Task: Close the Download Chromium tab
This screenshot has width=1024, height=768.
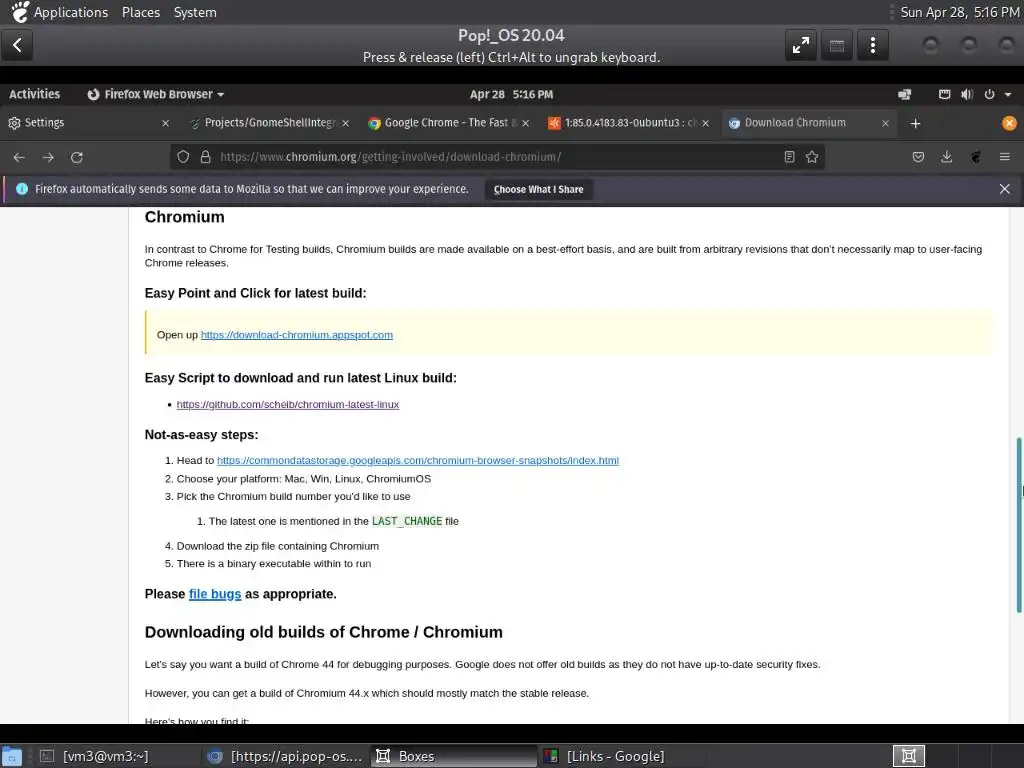Action: click(x=885, y=123)
